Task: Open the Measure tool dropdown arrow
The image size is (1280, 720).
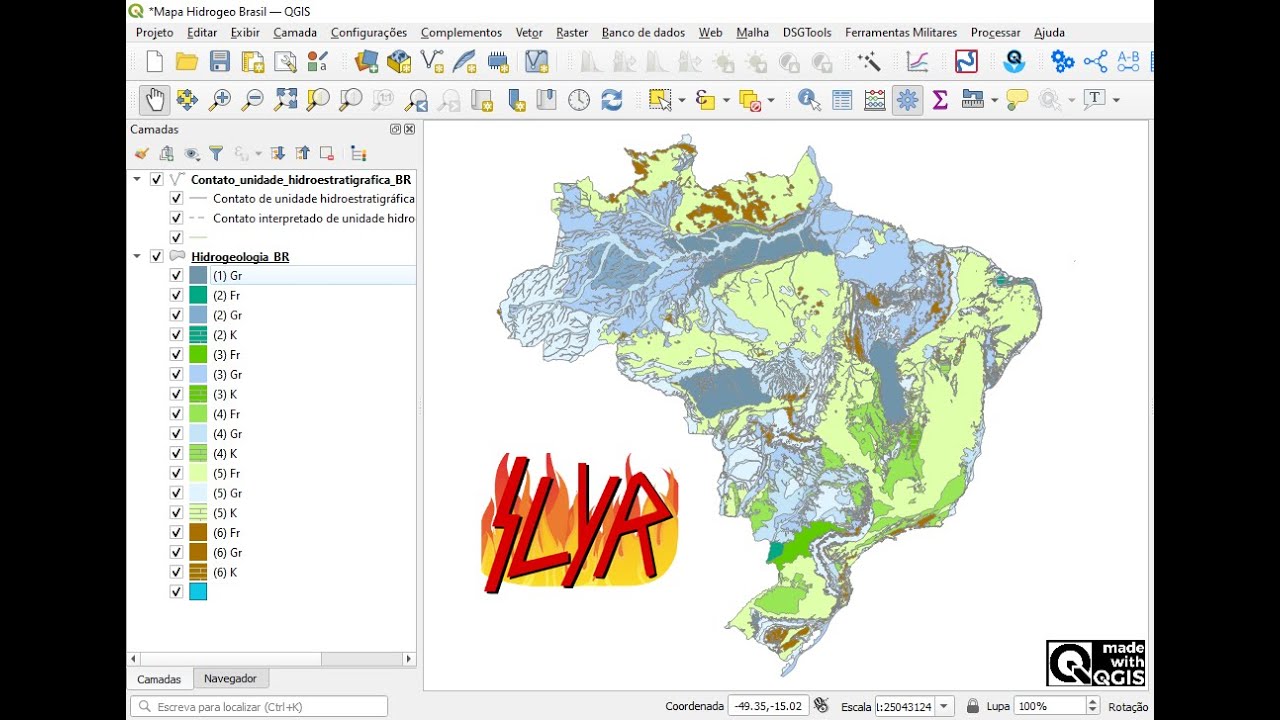Action: (994, 100)
